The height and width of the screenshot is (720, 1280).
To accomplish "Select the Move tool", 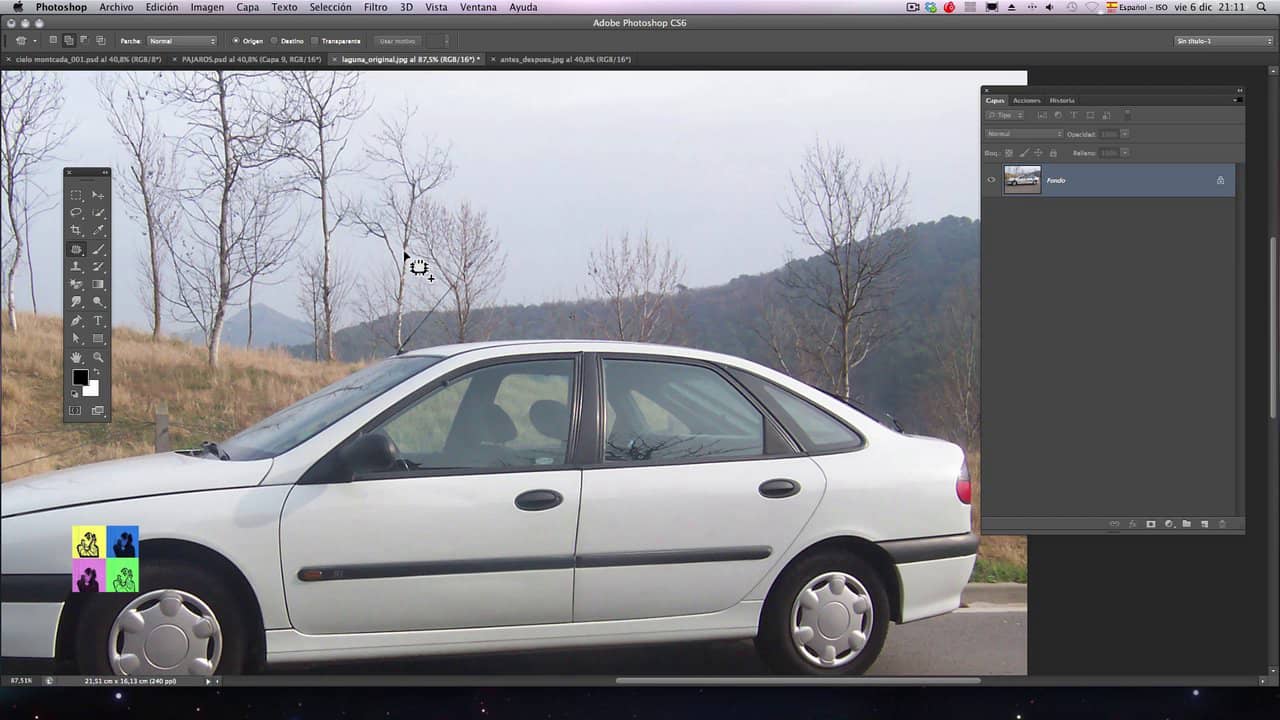I will pyautogui.click(x=98, y=195).
